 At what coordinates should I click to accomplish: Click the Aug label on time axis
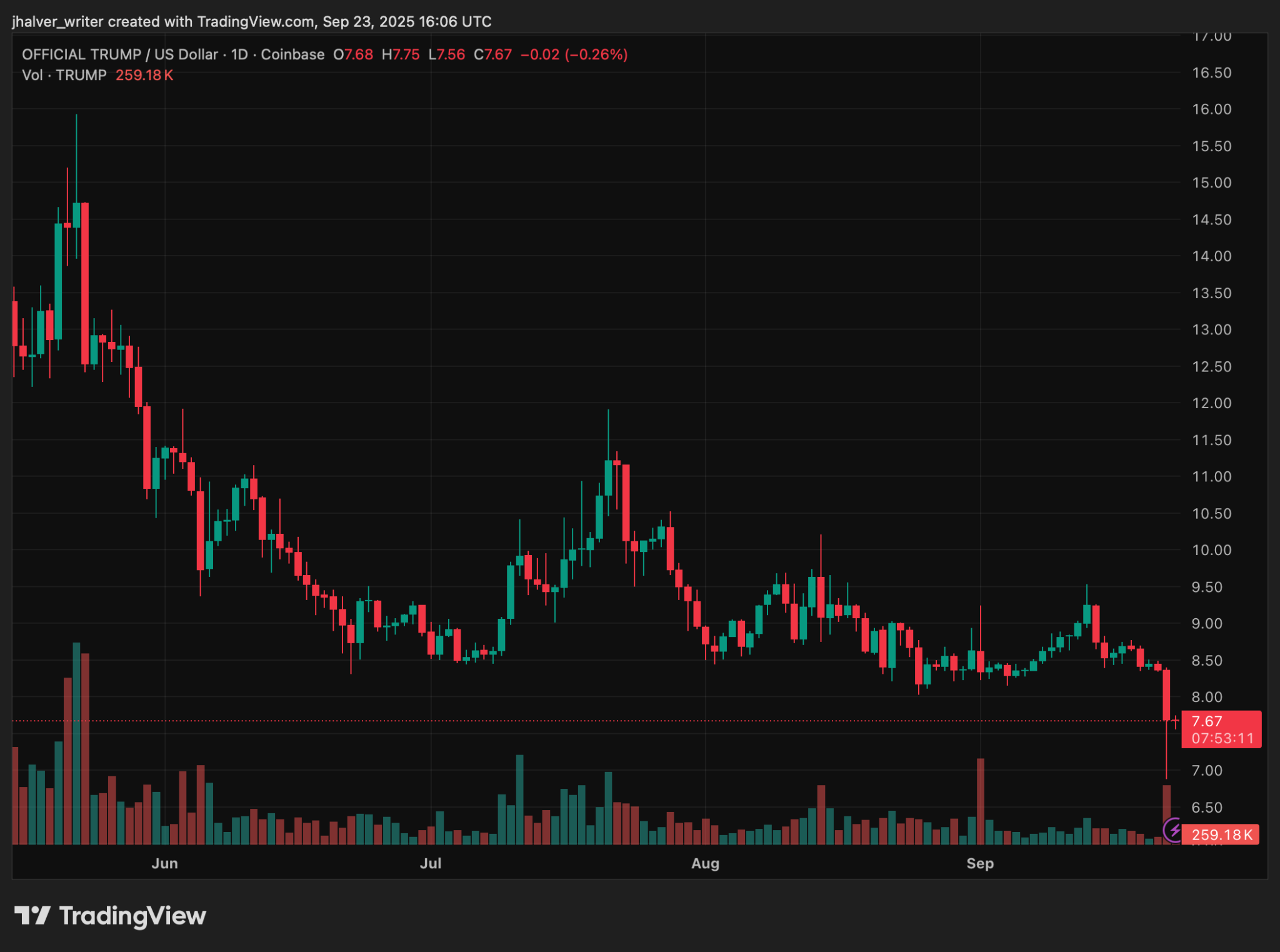pos(705,863)
